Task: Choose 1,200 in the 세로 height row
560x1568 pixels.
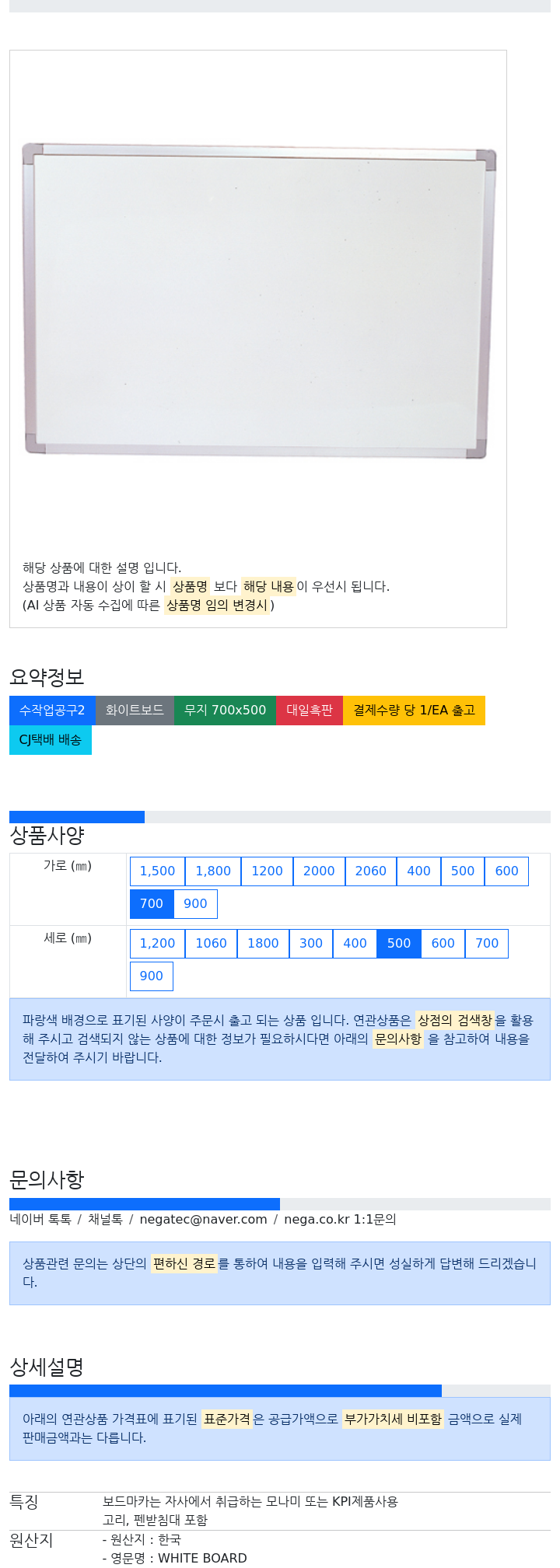Action: pyautogui.click(x=157, y=944)
